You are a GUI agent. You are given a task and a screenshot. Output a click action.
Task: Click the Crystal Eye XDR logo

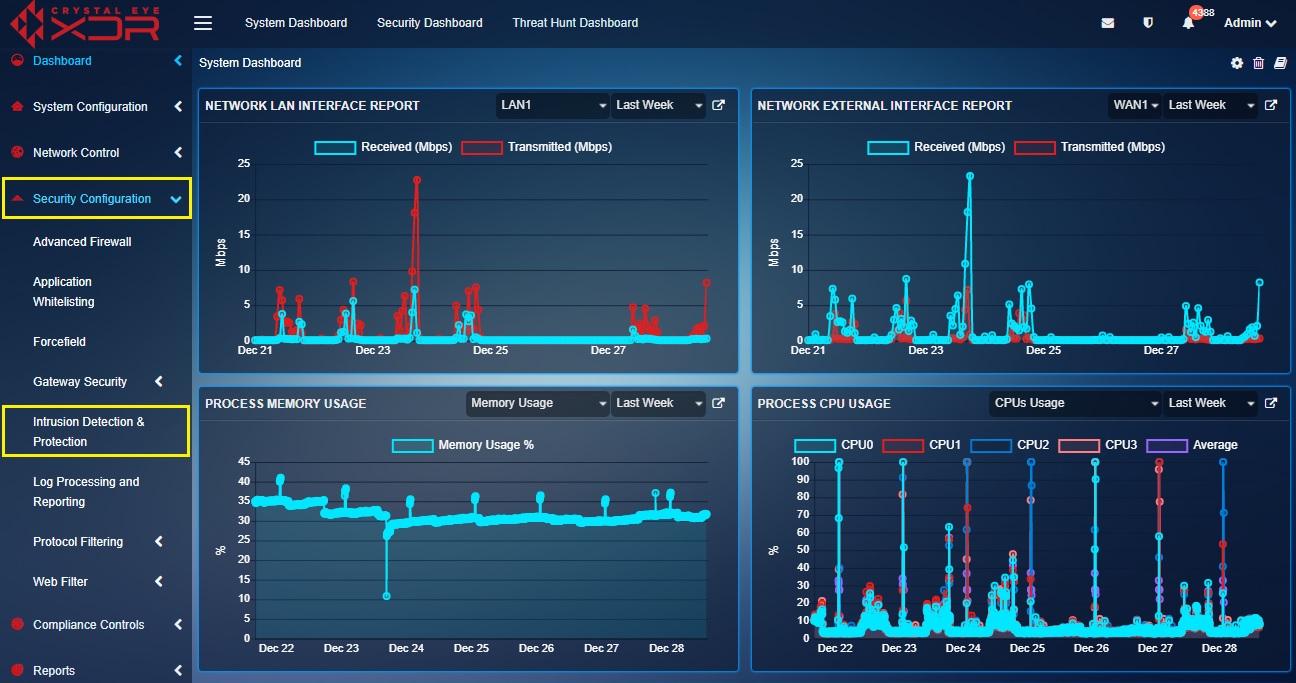(84, 23)
